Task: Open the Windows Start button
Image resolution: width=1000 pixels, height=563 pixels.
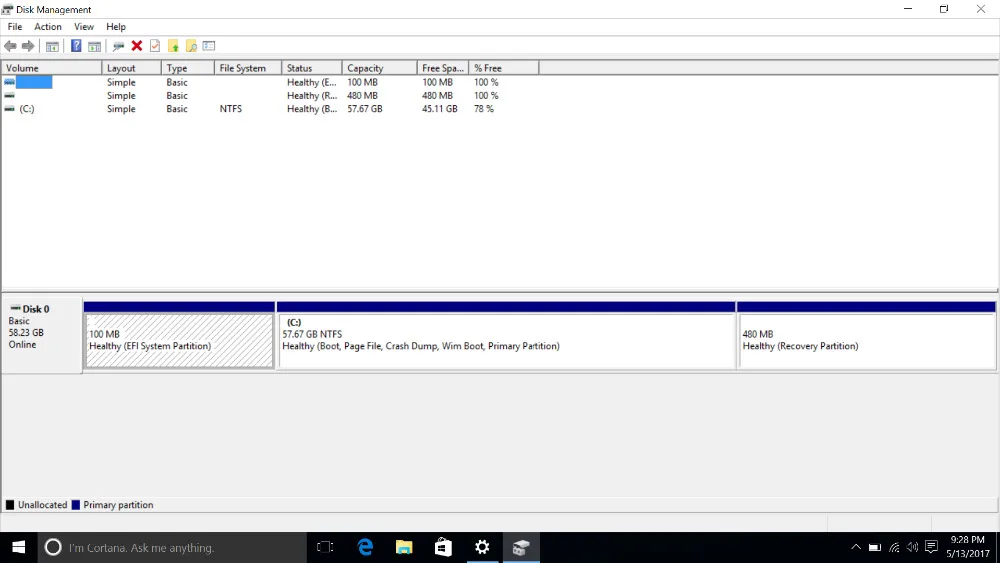Action: (x=18, y=548)
